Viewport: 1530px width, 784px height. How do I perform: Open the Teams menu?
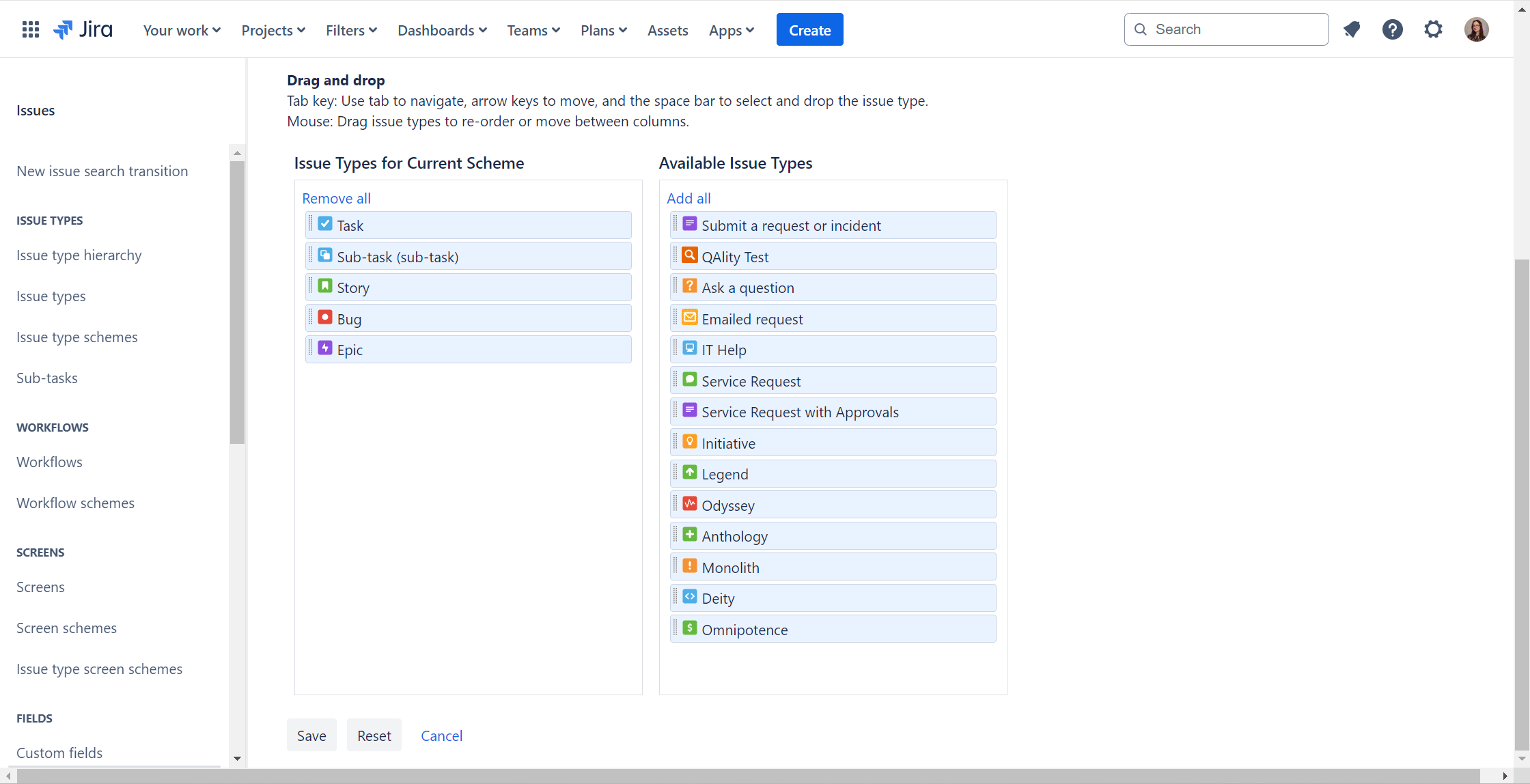pyautogui.click(x=533, y=30)
